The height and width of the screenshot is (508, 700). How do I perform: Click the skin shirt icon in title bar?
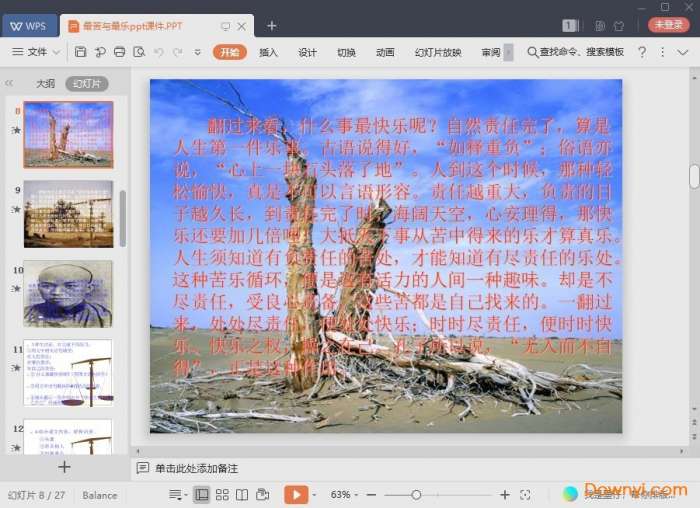(619, 26)
